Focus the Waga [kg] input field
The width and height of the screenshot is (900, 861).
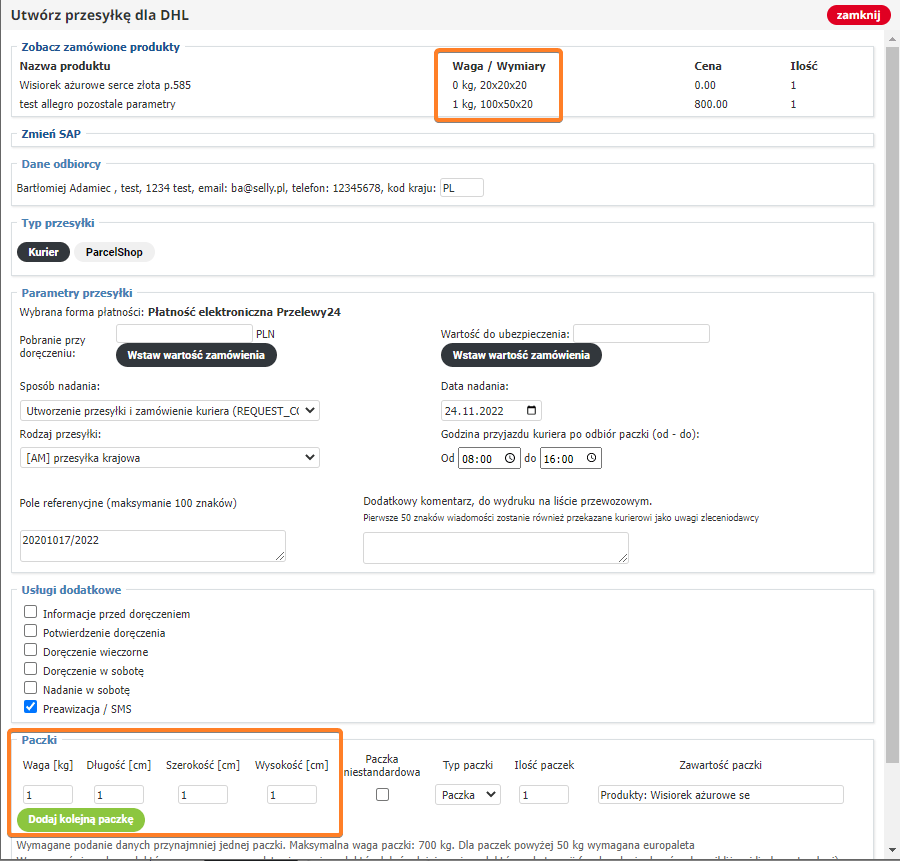point(48,795)
